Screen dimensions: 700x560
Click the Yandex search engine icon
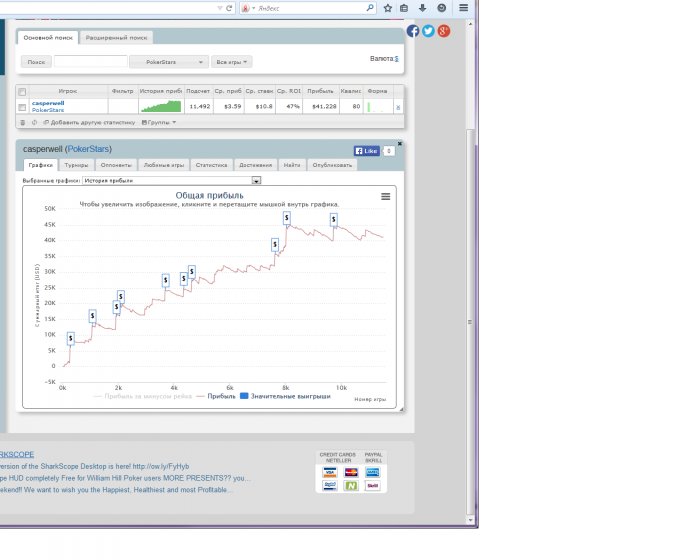point(246,8)
